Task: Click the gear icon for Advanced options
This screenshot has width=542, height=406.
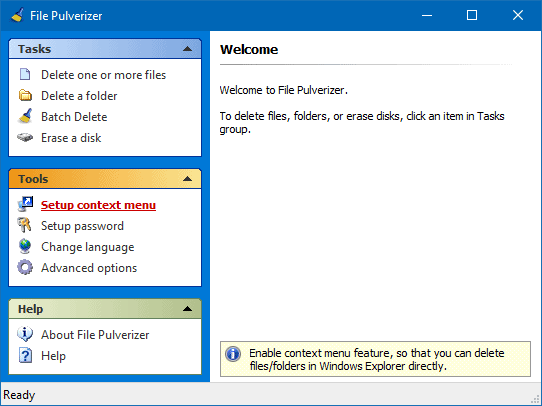Action: pyautogui.click(x=25, y=268)
